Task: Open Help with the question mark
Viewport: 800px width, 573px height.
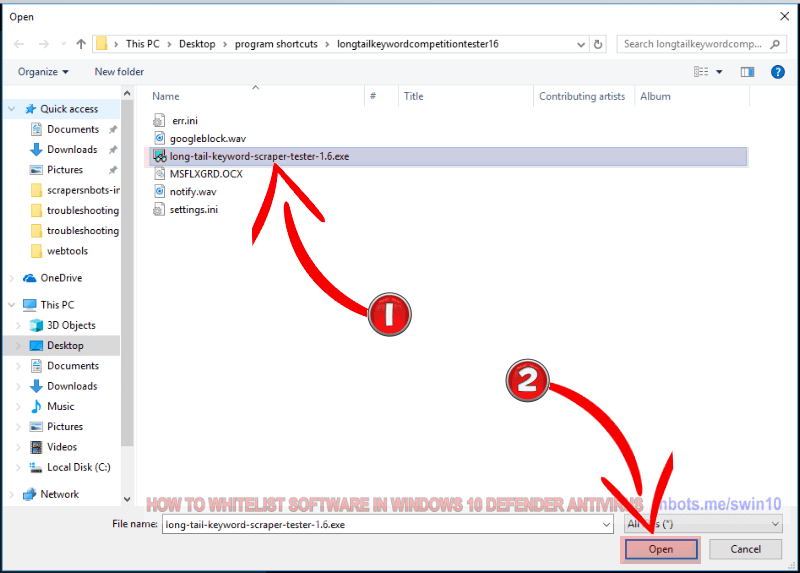Action: (778, 72)
